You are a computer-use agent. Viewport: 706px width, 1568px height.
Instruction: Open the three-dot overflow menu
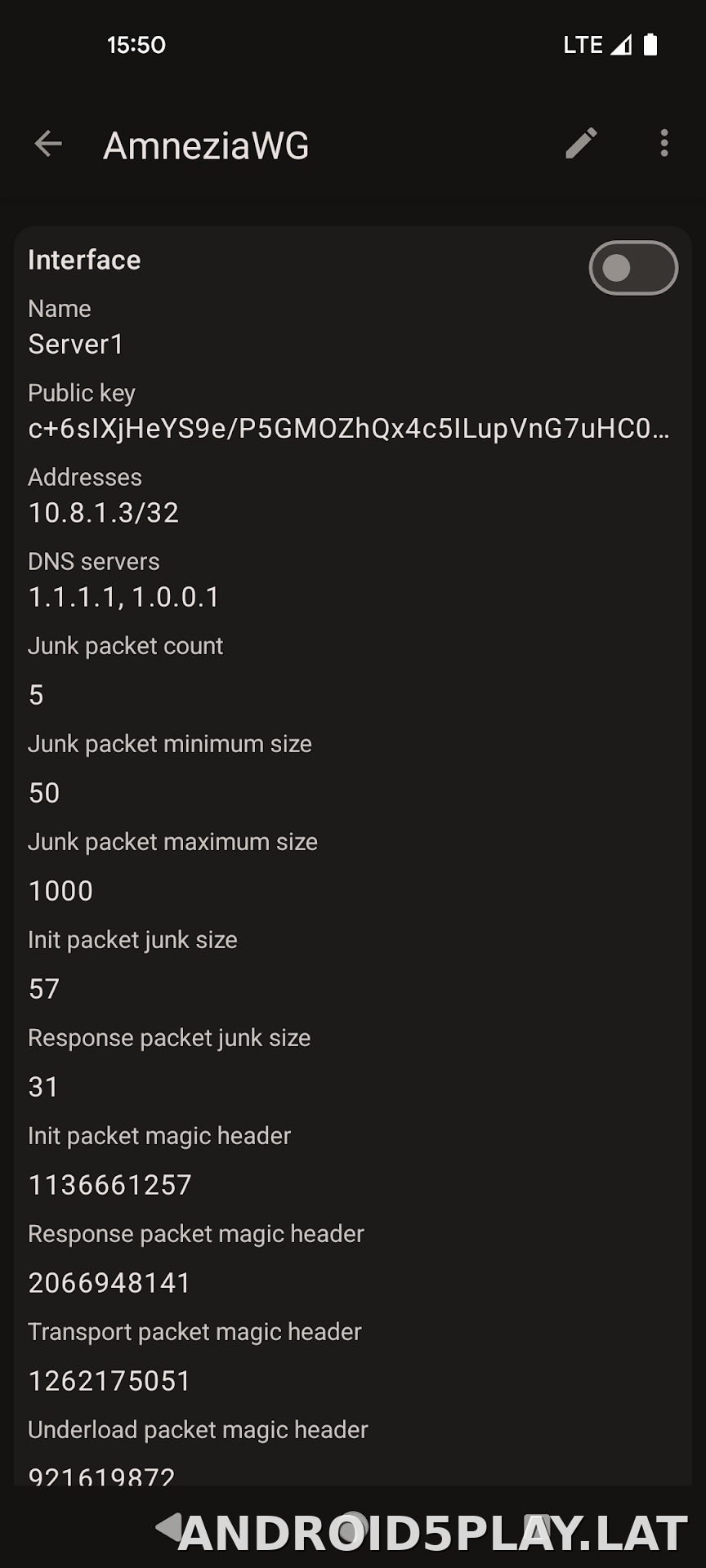click(x=664, y=144)
